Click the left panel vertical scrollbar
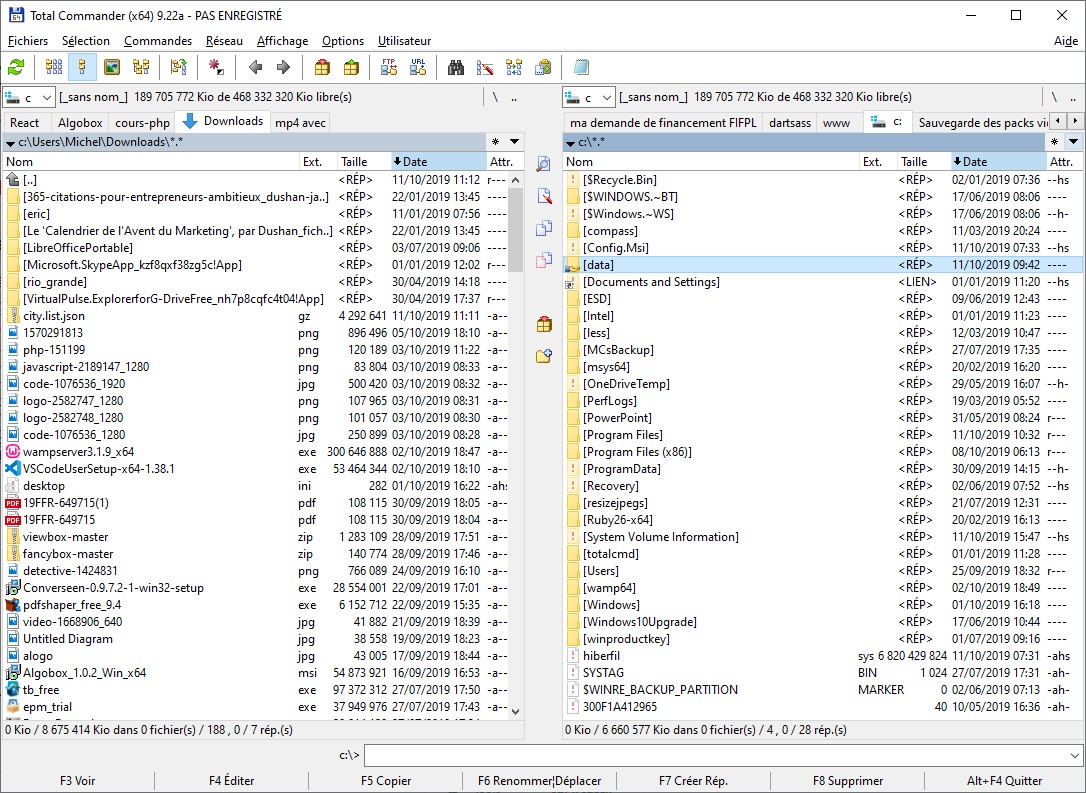This screenshot has width=1086, height=793. [516, 450]
